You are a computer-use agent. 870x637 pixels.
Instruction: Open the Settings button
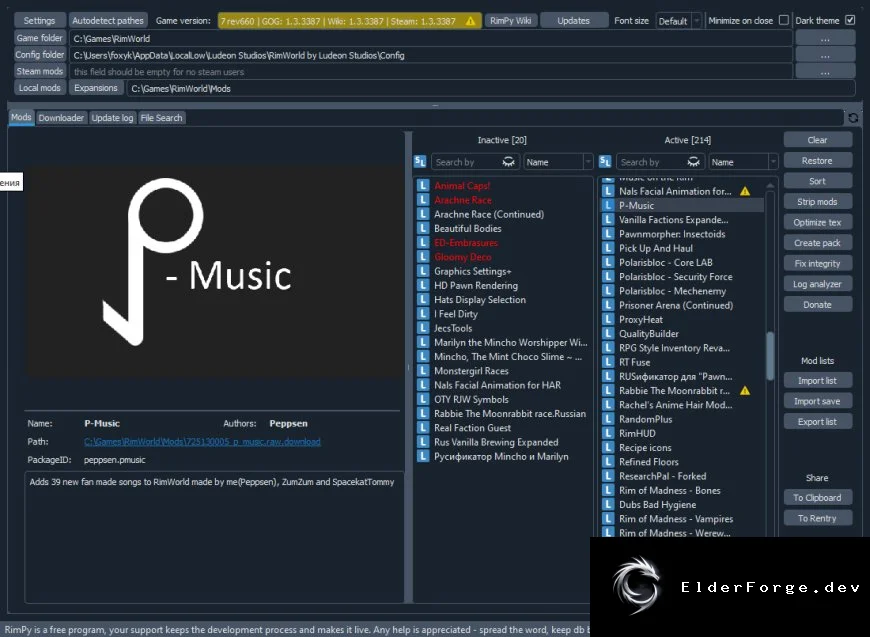(39, 21)
